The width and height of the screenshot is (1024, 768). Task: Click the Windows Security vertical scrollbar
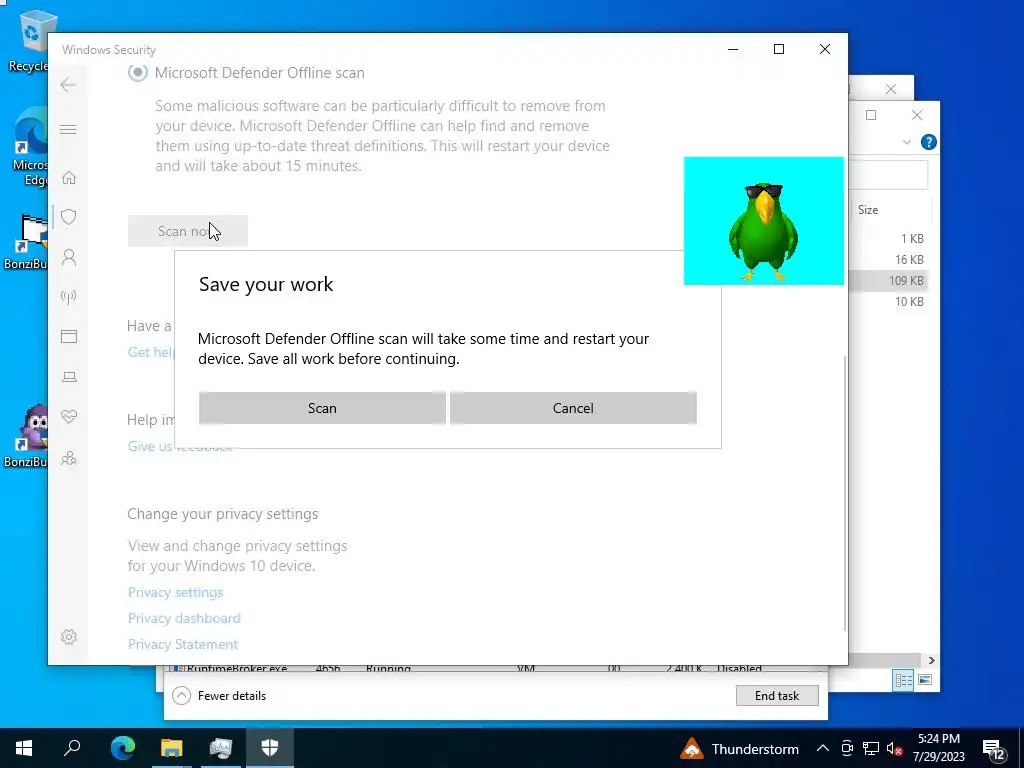[845, 493]
